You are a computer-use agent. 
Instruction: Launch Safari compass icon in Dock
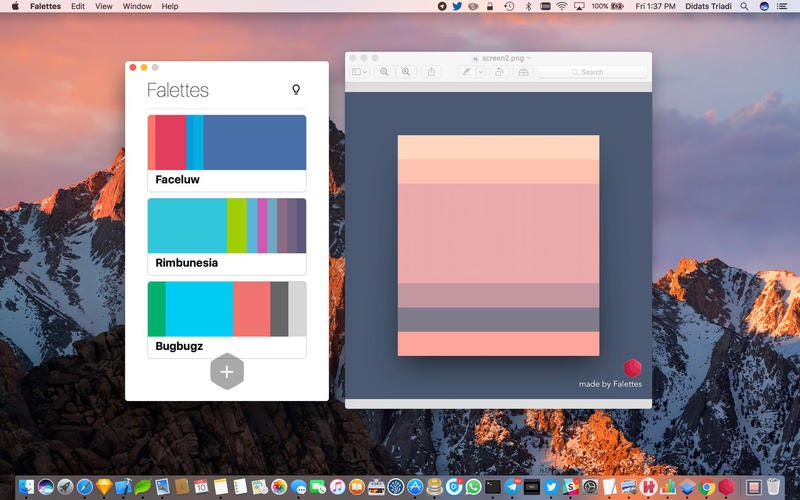coord(85,487)
